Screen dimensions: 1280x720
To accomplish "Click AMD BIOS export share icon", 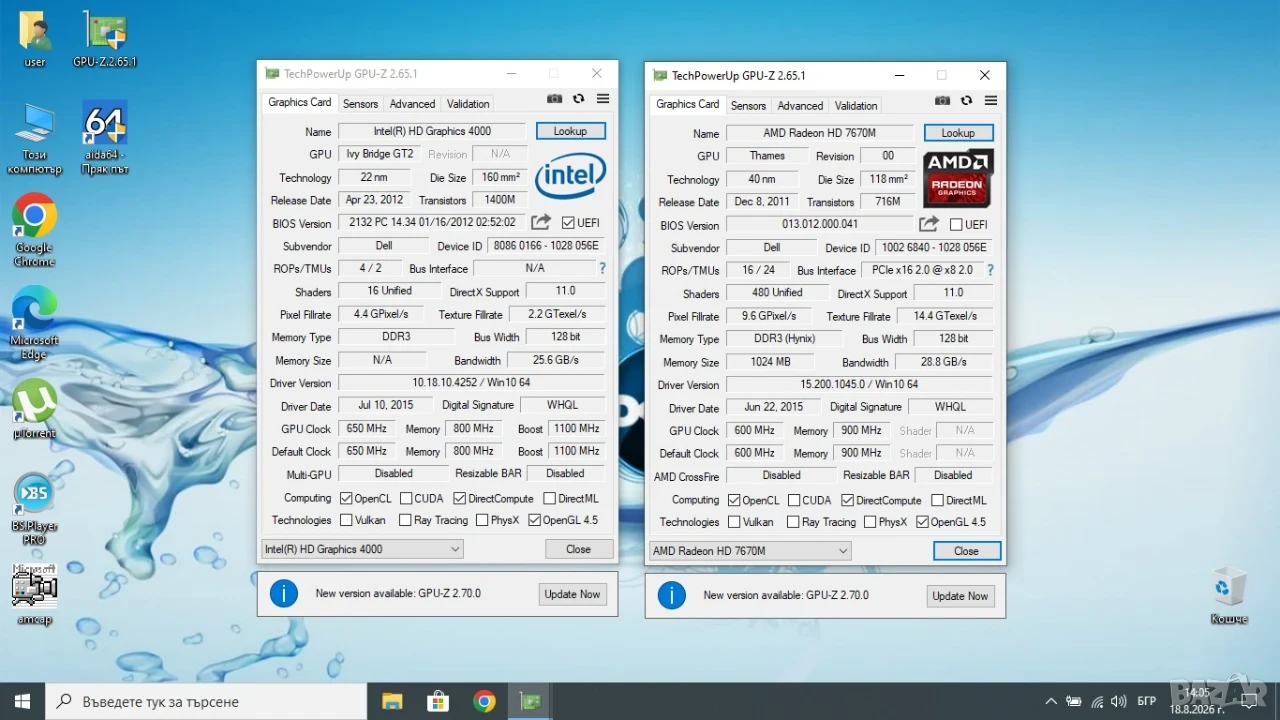I will pos(929,224).
